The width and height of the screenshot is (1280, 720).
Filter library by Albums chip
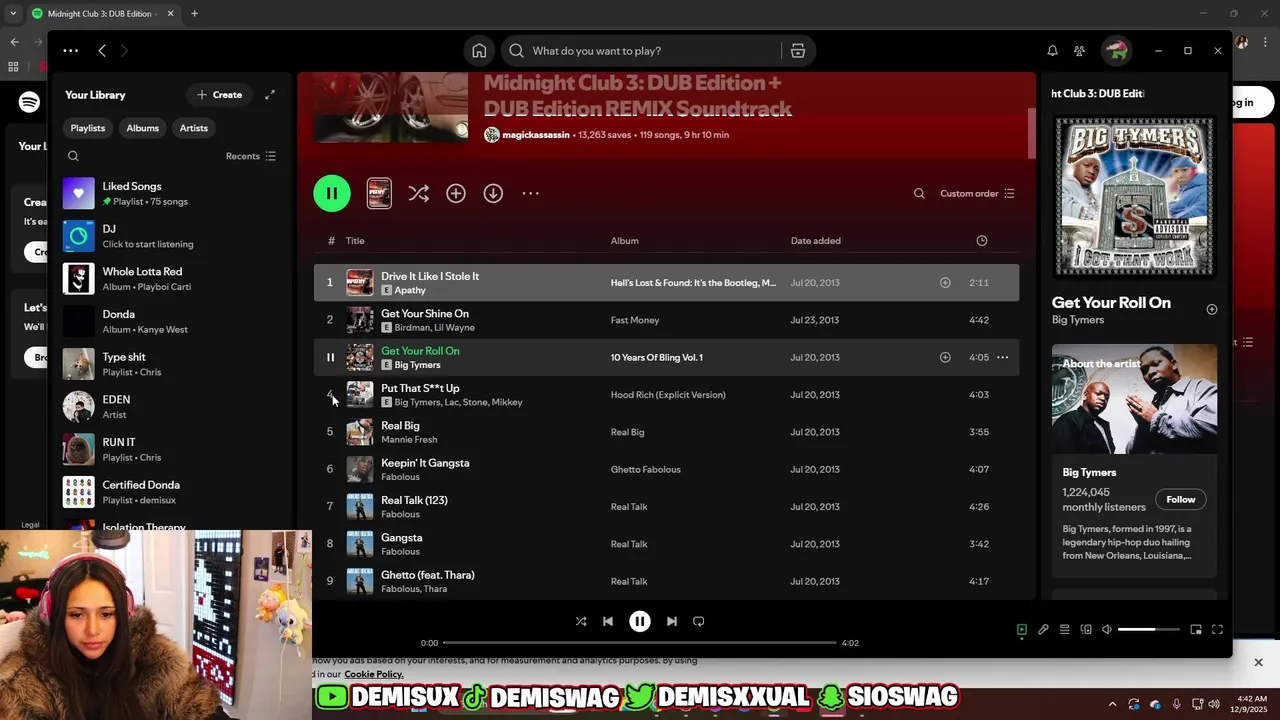pos(142,128)
